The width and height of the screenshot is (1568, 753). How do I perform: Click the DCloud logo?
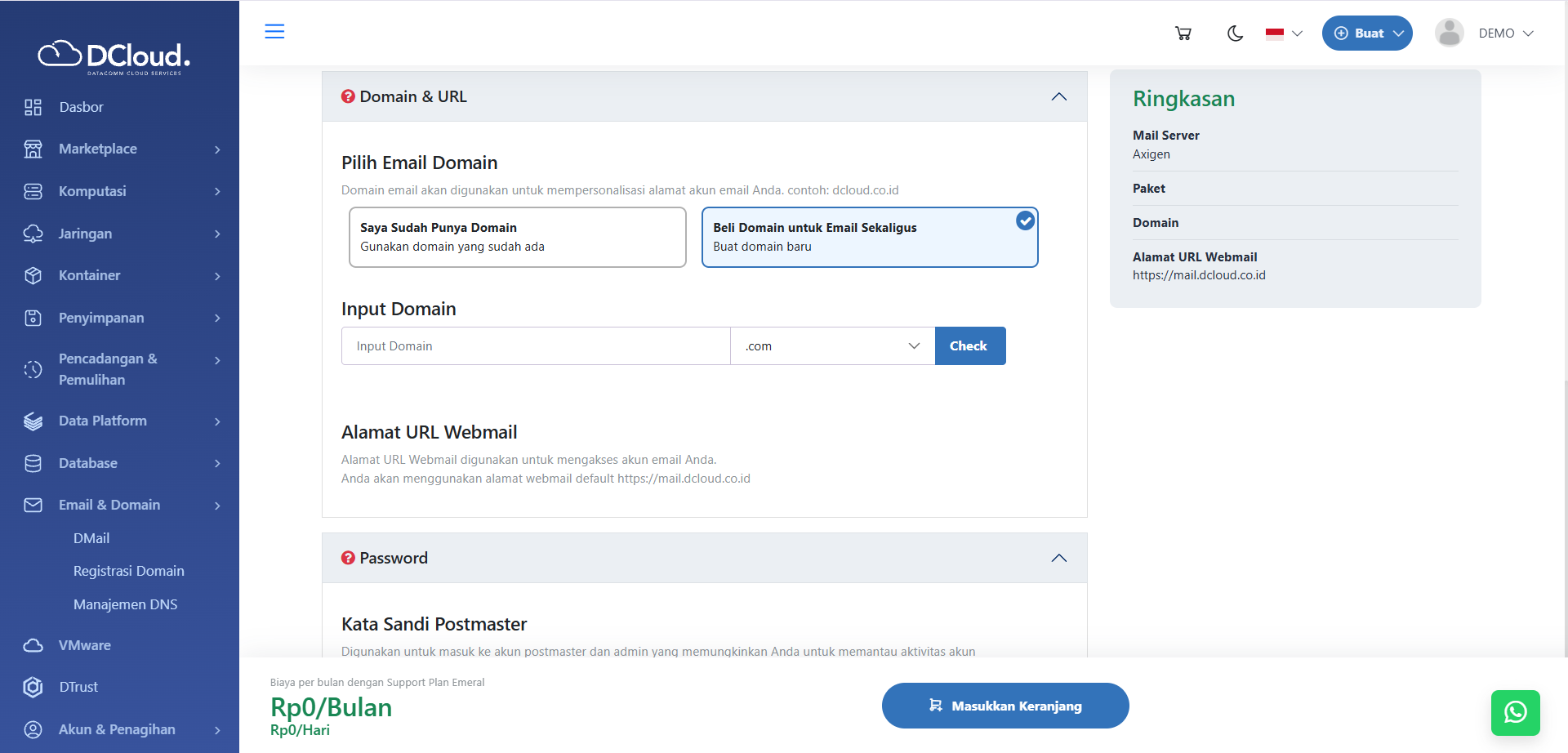pyautogui.click(x=114, y=56)
